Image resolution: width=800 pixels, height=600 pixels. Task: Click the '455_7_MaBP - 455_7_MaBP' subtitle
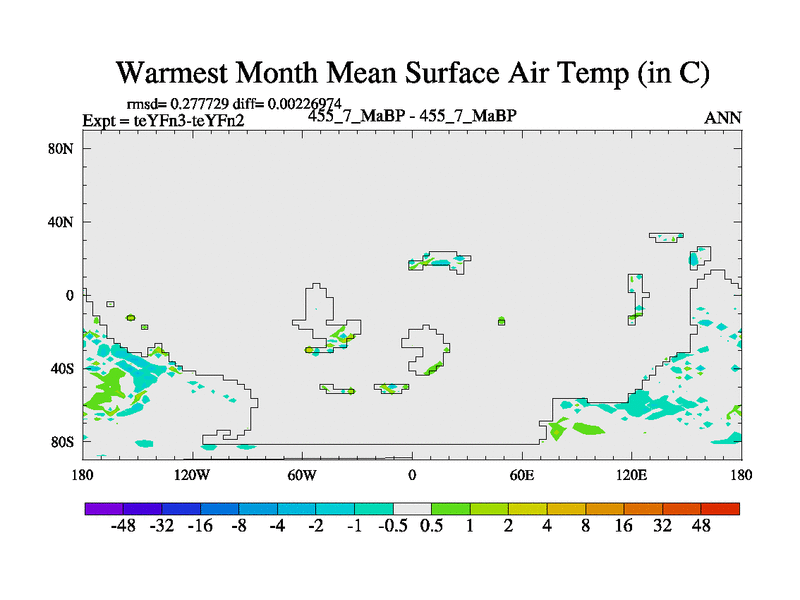click(x=411, y=116)
